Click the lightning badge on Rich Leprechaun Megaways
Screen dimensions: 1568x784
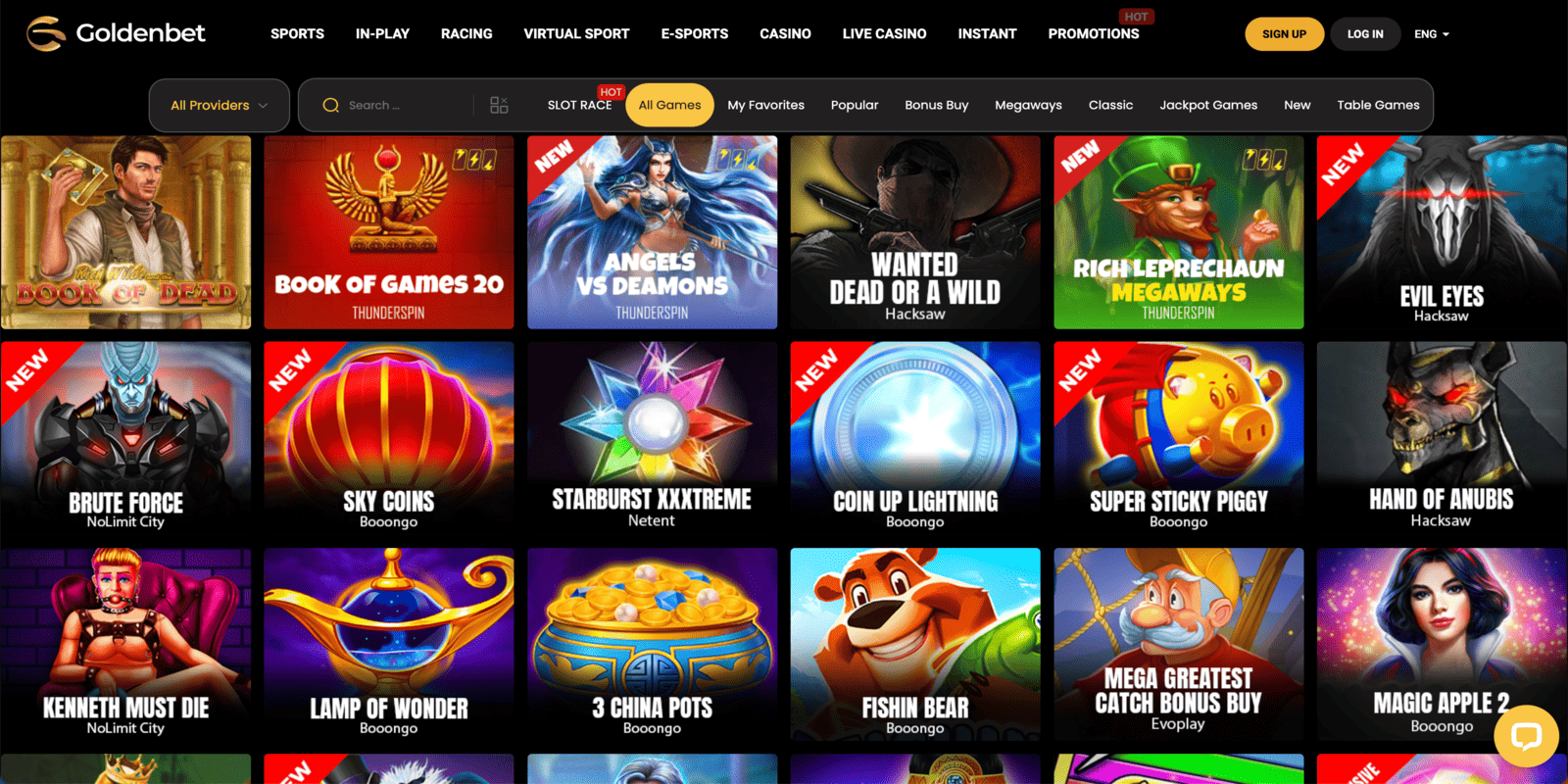[x=1264, y=159]
